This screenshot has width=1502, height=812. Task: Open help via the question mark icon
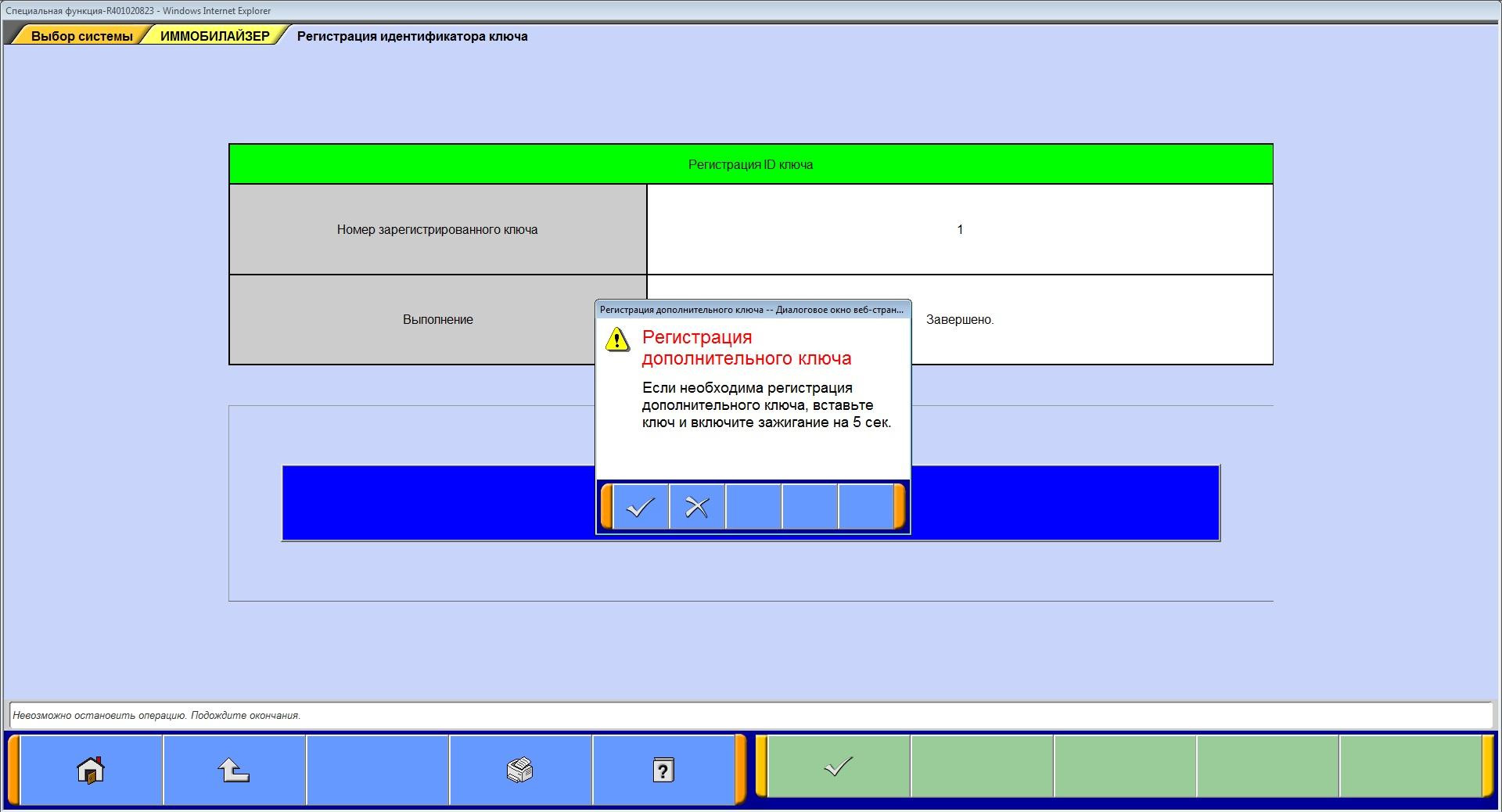point(663,770)
